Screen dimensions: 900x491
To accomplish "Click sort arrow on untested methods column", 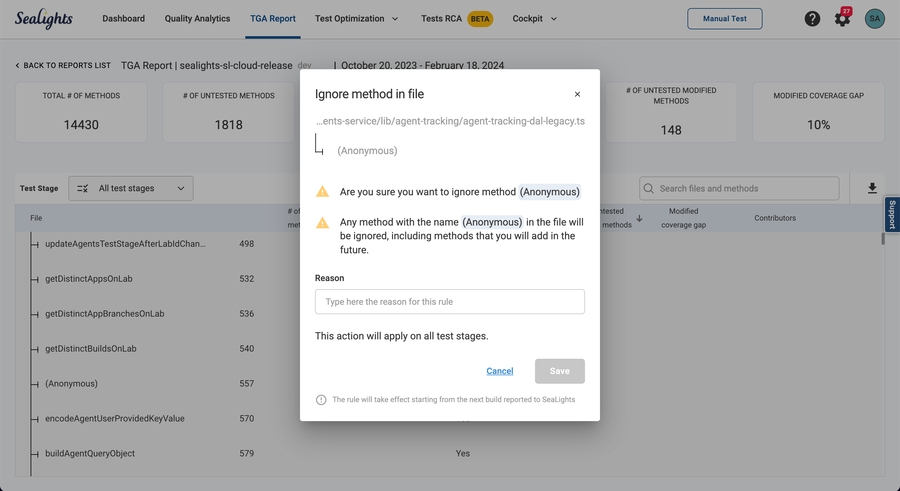I will coord(639,218).
